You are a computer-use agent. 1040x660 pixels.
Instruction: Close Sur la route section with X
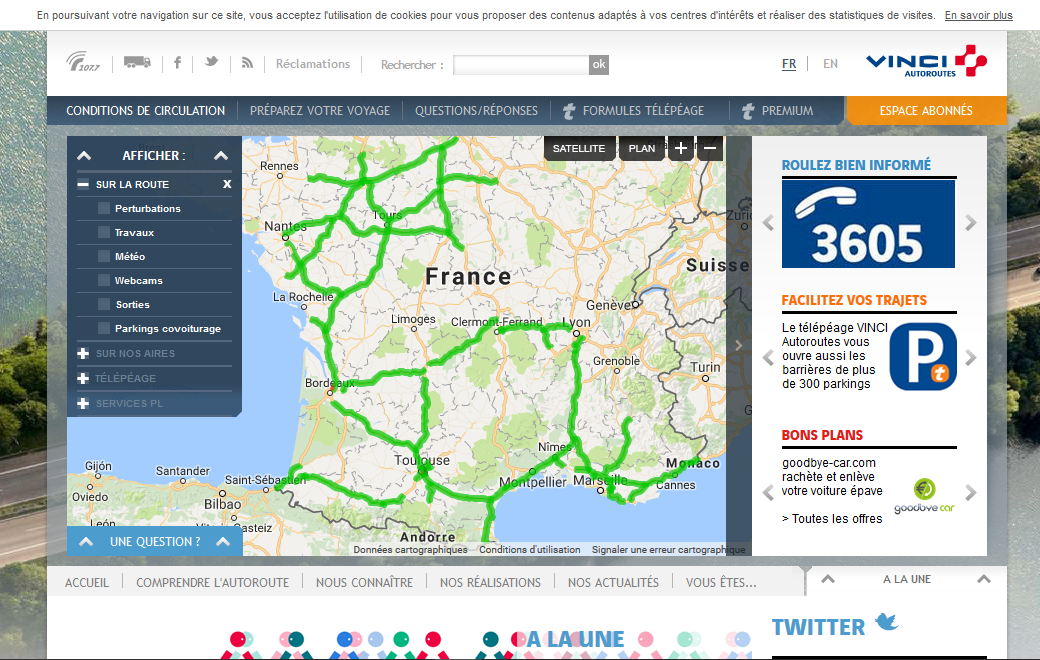coord(227,184)
